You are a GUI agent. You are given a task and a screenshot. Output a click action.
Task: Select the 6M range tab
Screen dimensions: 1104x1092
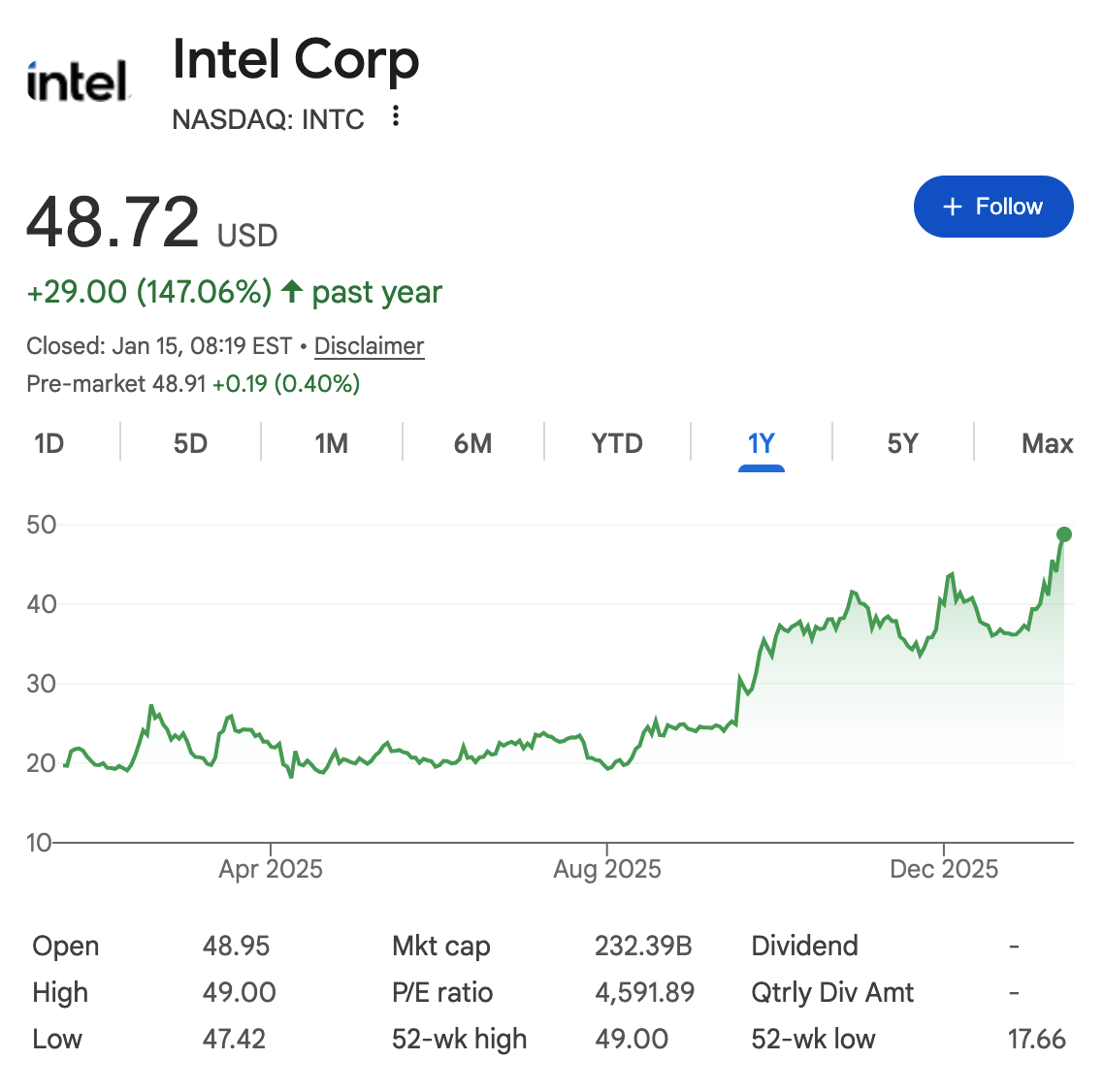[x=472, y=443]
